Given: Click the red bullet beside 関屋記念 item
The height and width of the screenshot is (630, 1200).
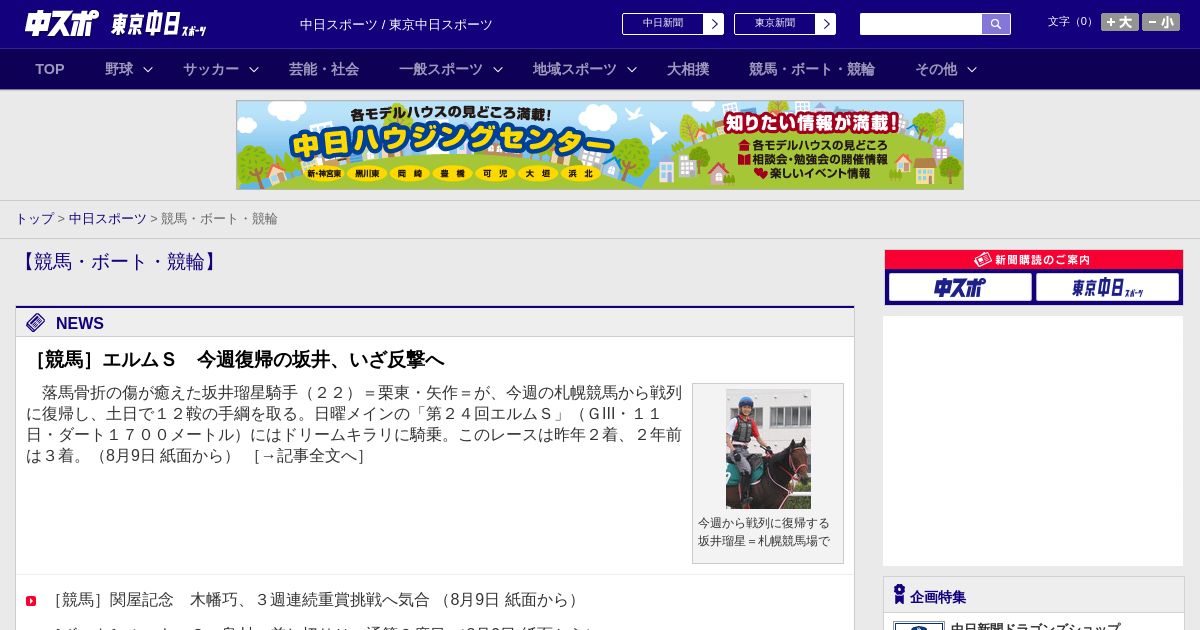Looking at the screenshot, I should [x=31, y=601].
